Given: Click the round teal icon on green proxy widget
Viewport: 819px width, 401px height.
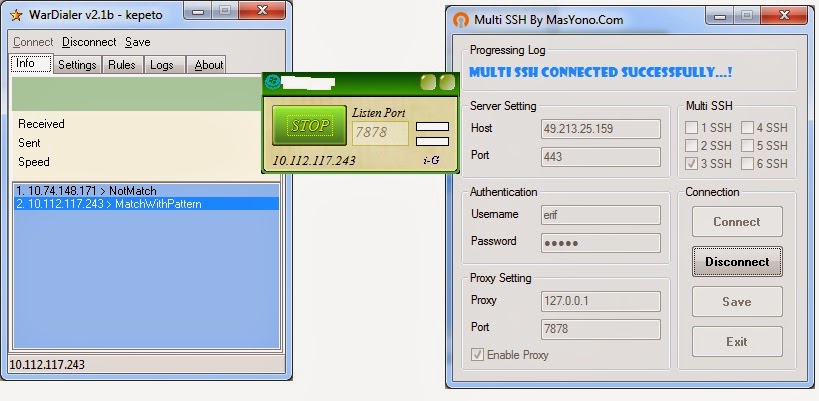Looking at the screenshot, I should tap(272, 82).
